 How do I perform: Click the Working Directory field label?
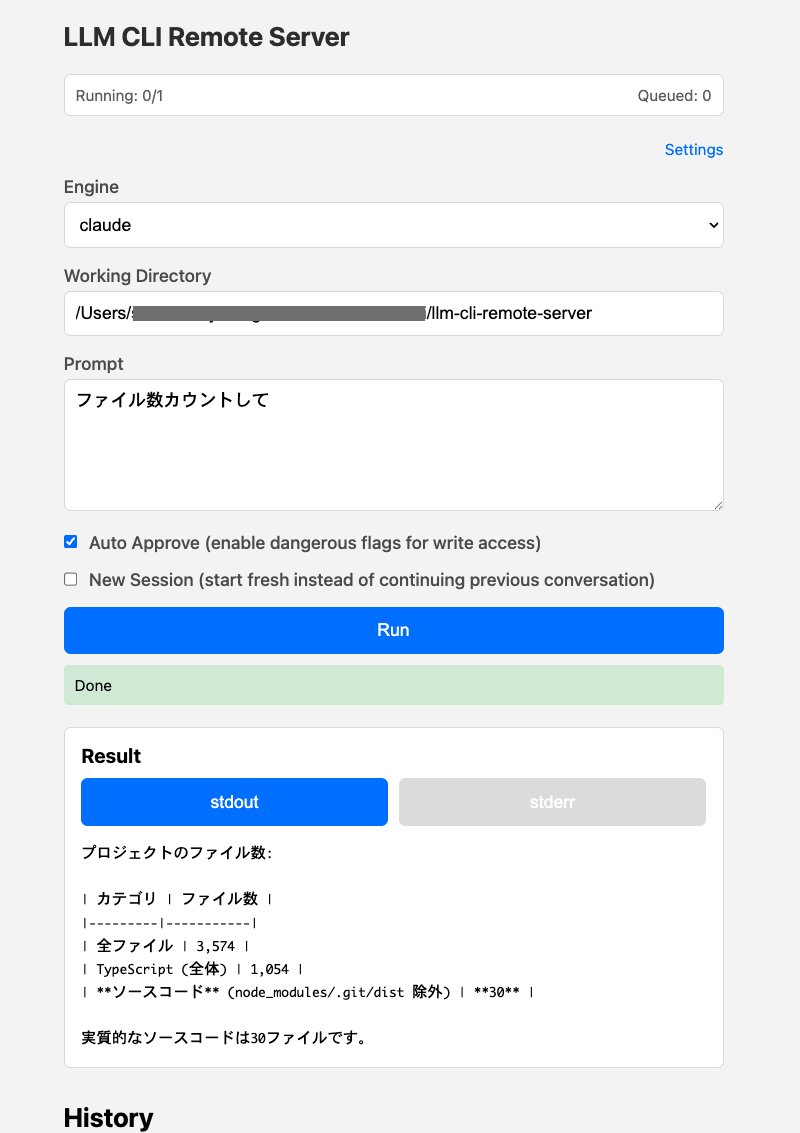tap(137, 275)
